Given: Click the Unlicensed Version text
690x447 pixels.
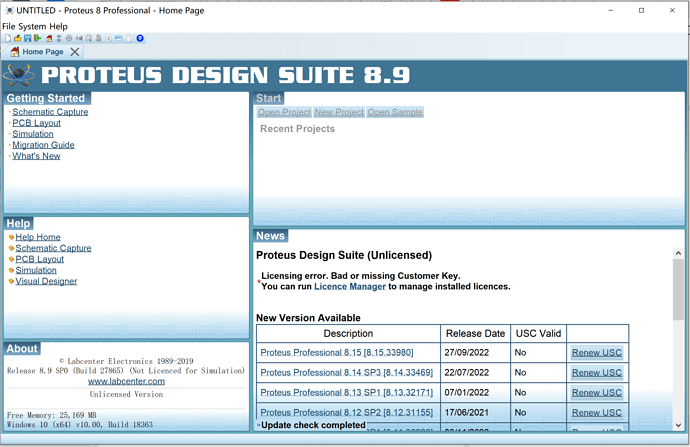Looking at the screenshot, I should pos(126,394).
